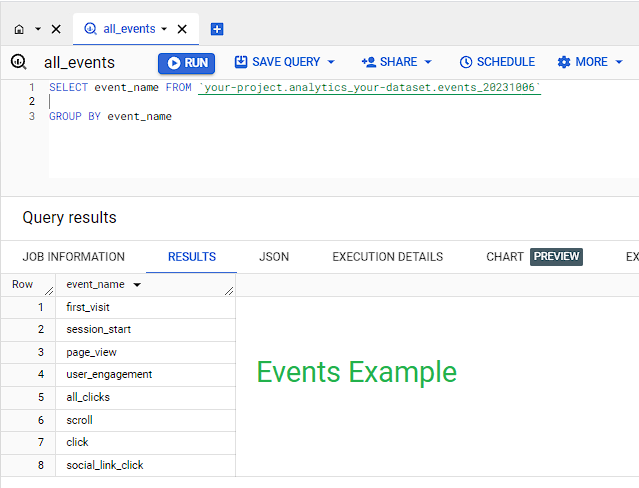Click the Row column resize handle

point(49,291)
